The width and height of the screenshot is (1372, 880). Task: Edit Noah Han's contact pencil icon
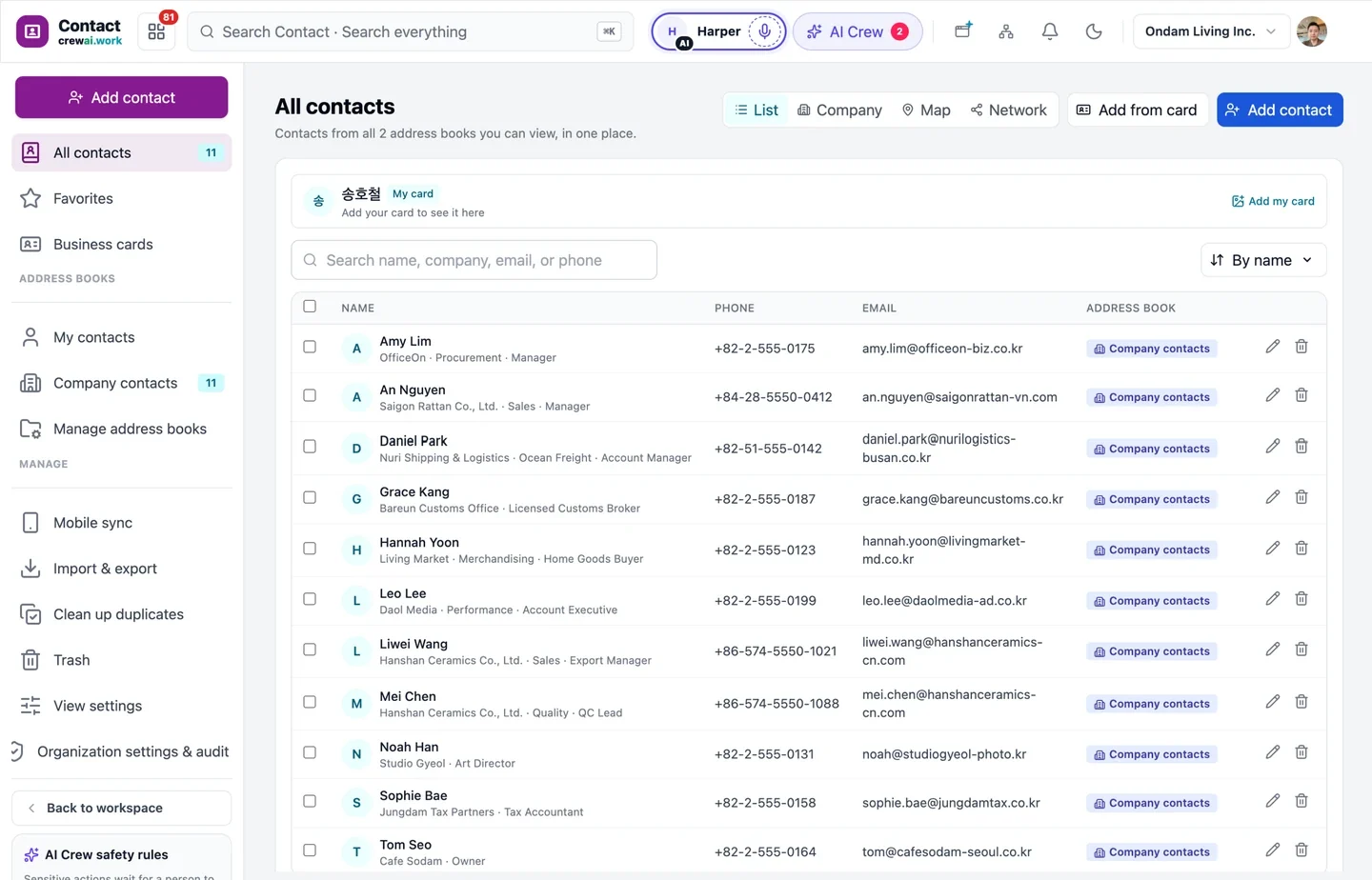tap(1273, 752)
